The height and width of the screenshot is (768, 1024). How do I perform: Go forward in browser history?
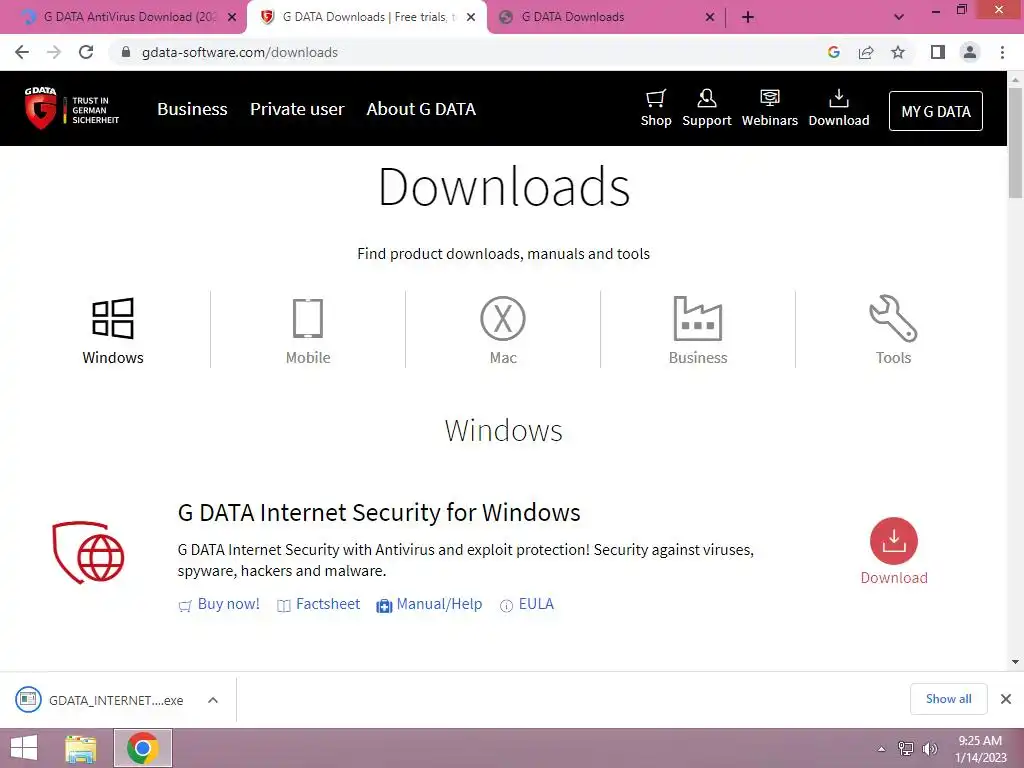[54, 52]
